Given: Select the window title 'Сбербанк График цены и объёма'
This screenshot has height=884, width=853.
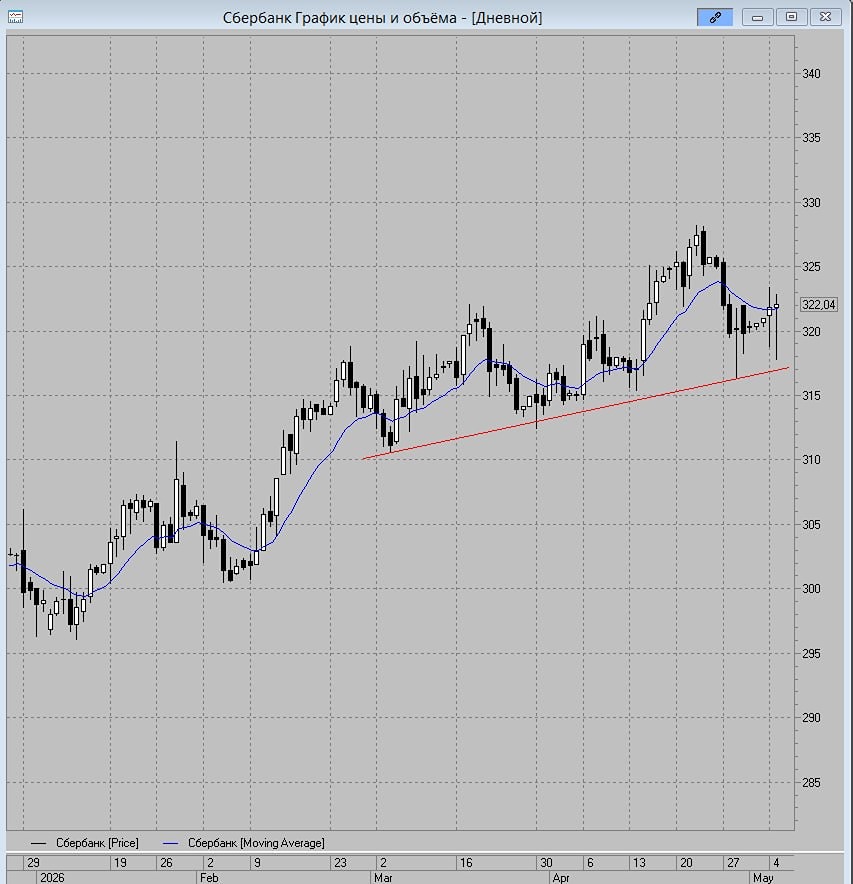Looking at the screenshot, I should [x=339, y=18].
